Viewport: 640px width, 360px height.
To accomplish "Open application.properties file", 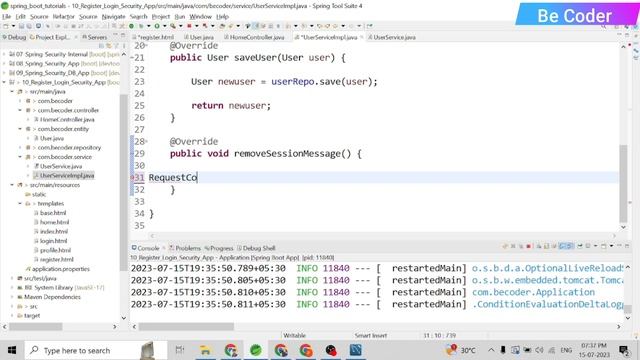I will coord(61,269).
